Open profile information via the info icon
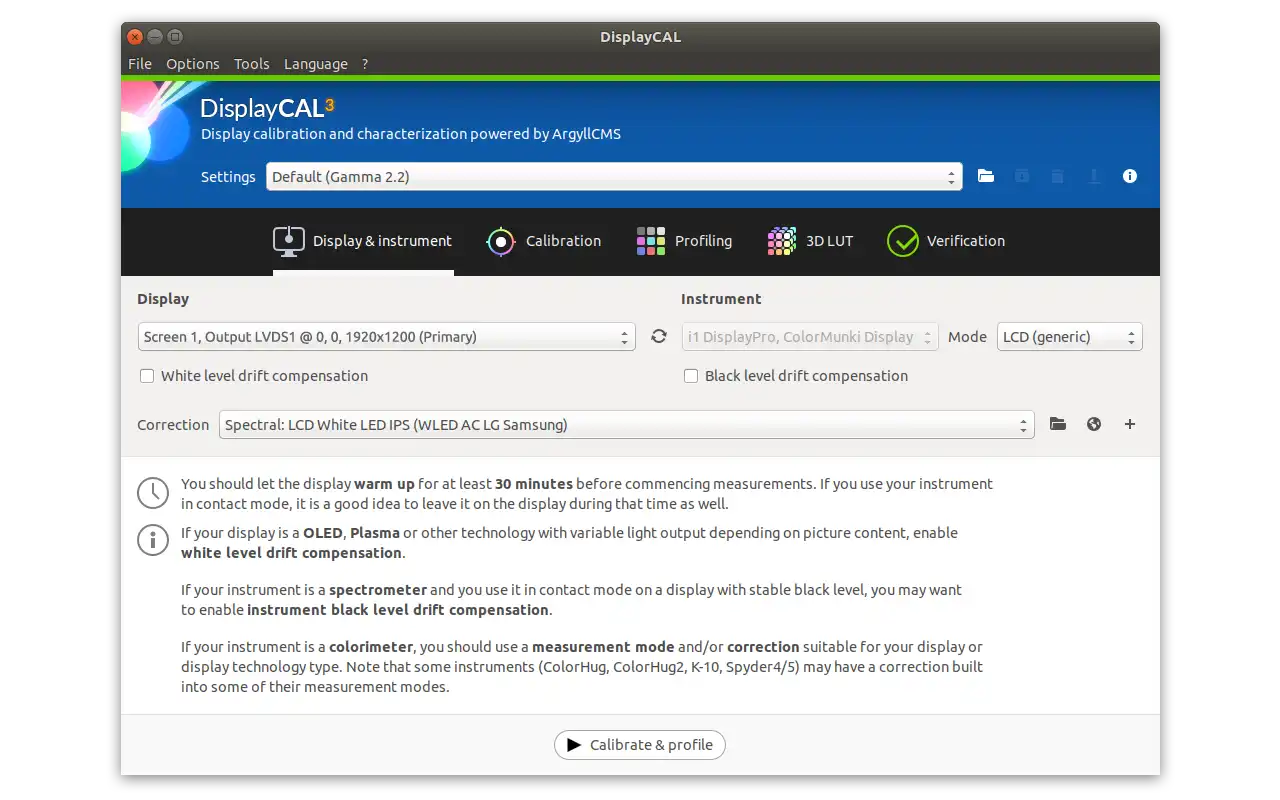Screen dimensions: 1280x800 click(1130, 176)
